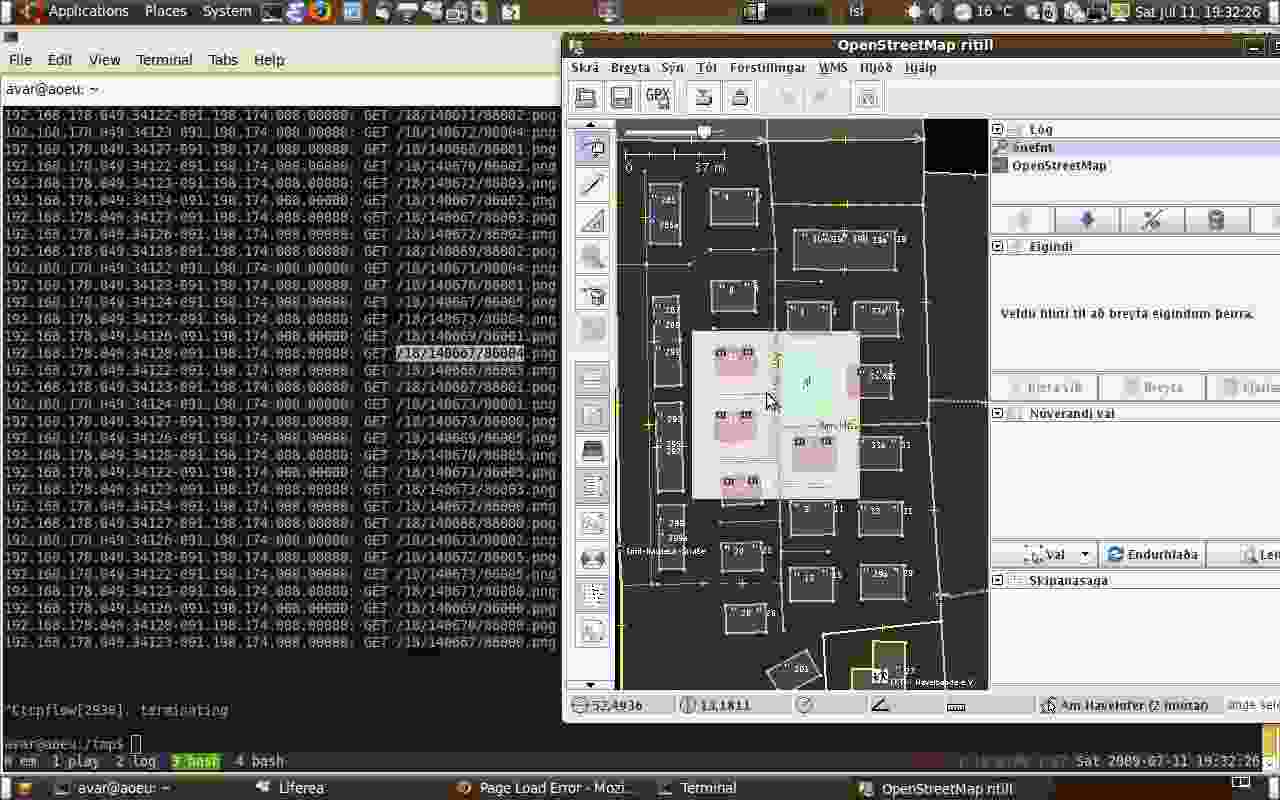Click the terminal tab titled avar@aoeu: ~
This screenshot has width=1280, height=800.
coord(52,89)
